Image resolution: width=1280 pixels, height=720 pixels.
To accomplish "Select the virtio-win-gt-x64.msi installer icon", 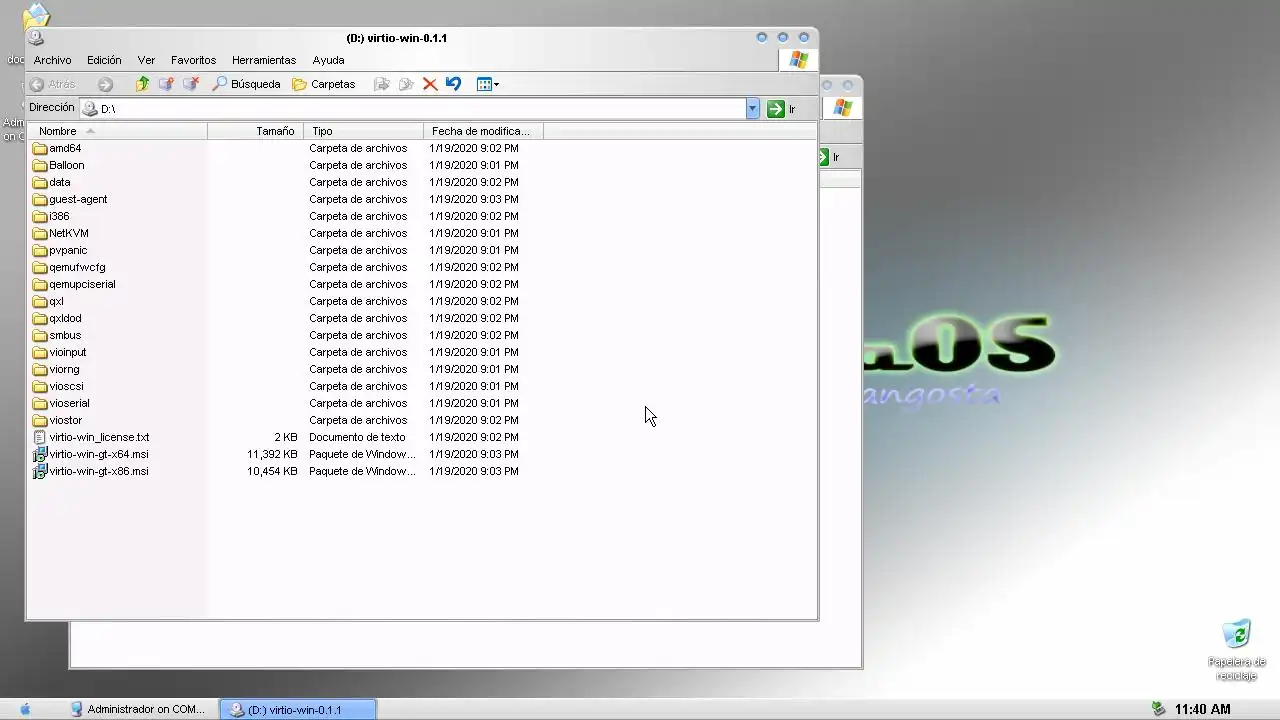I will [x=40, y=454].
